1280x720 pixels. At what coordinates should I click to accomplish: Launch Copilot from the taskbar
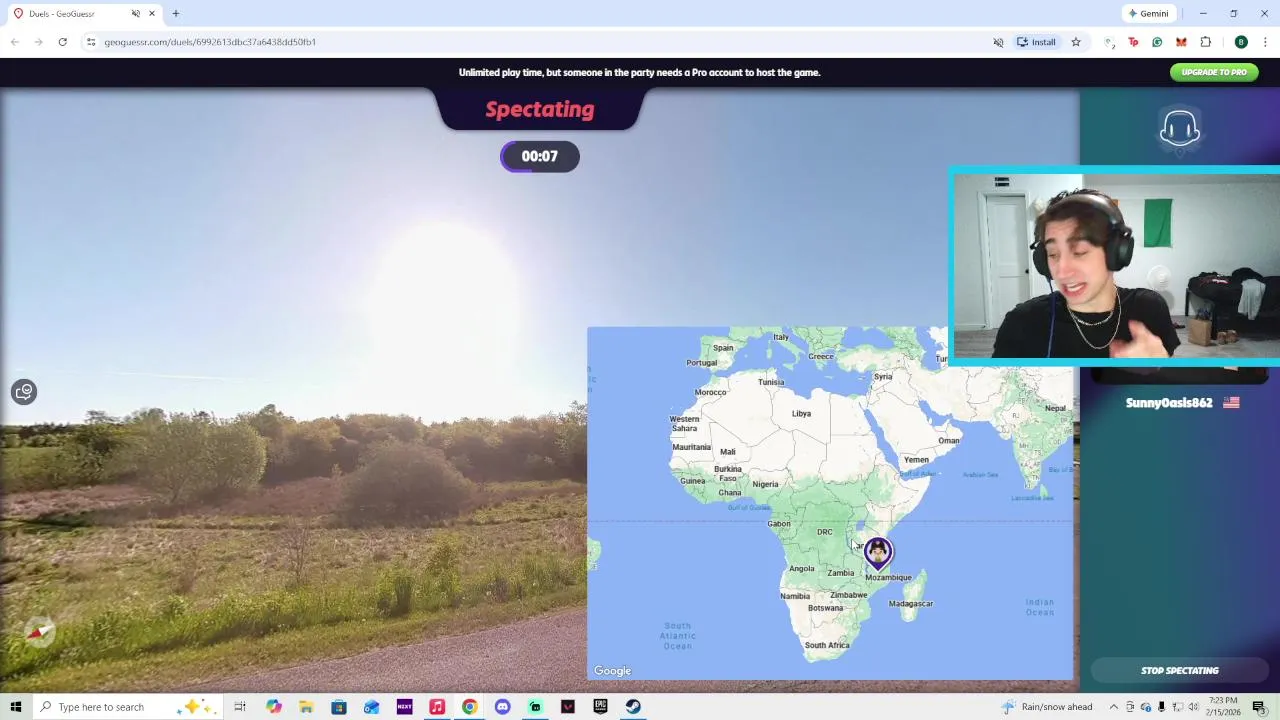(x=273, y=707)
